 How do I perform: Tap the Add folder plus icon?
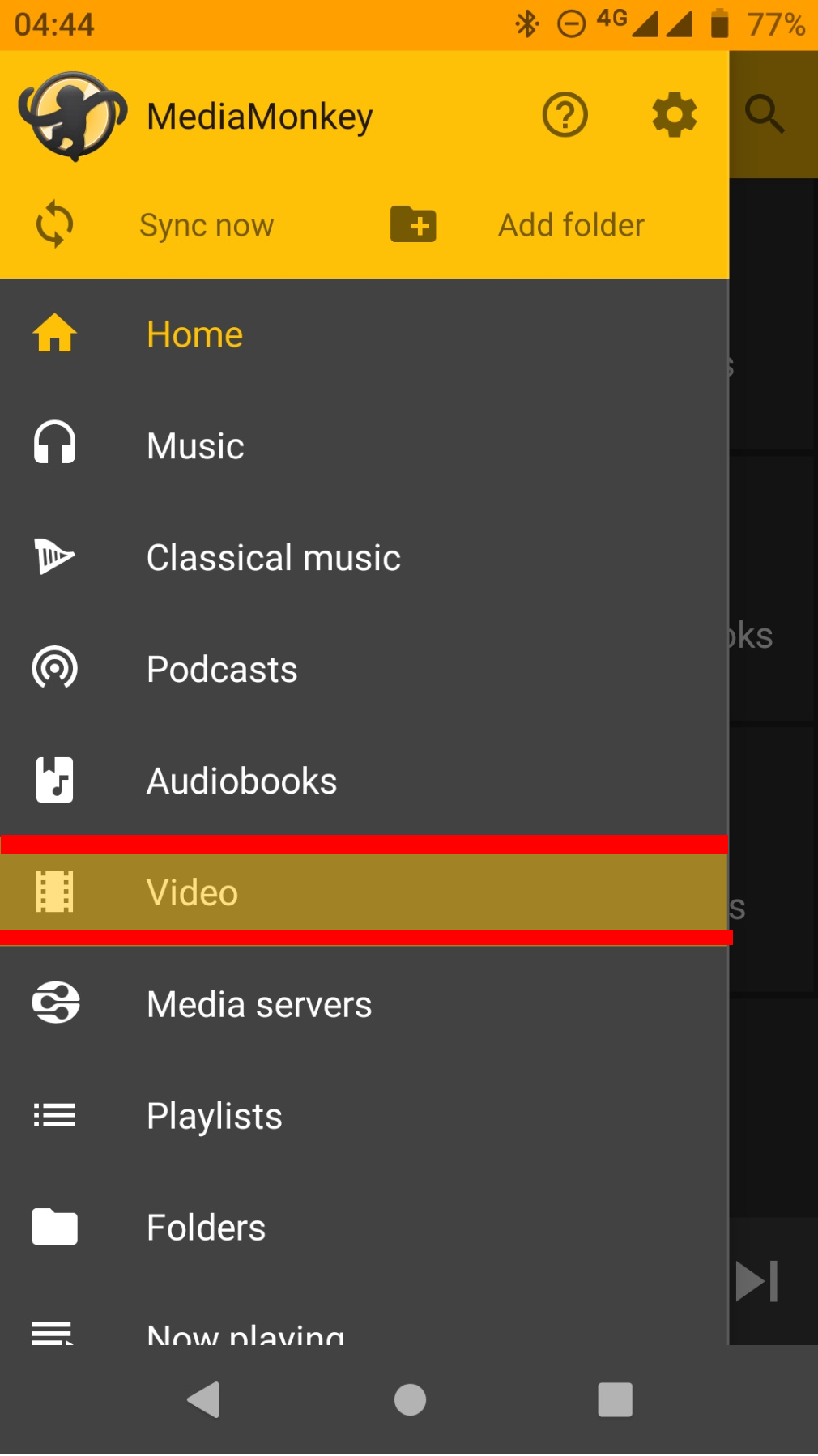coord(413,224)
